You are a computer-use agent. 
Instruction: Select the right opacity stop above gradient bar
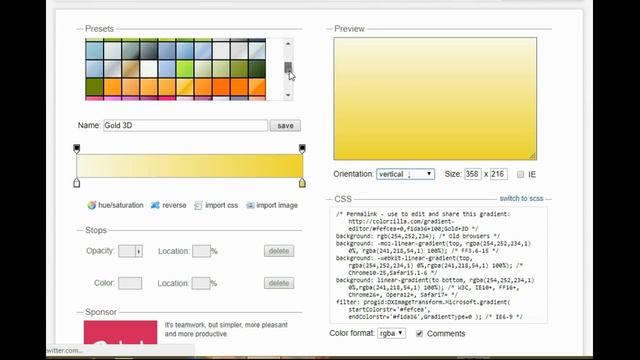point(302,149)
